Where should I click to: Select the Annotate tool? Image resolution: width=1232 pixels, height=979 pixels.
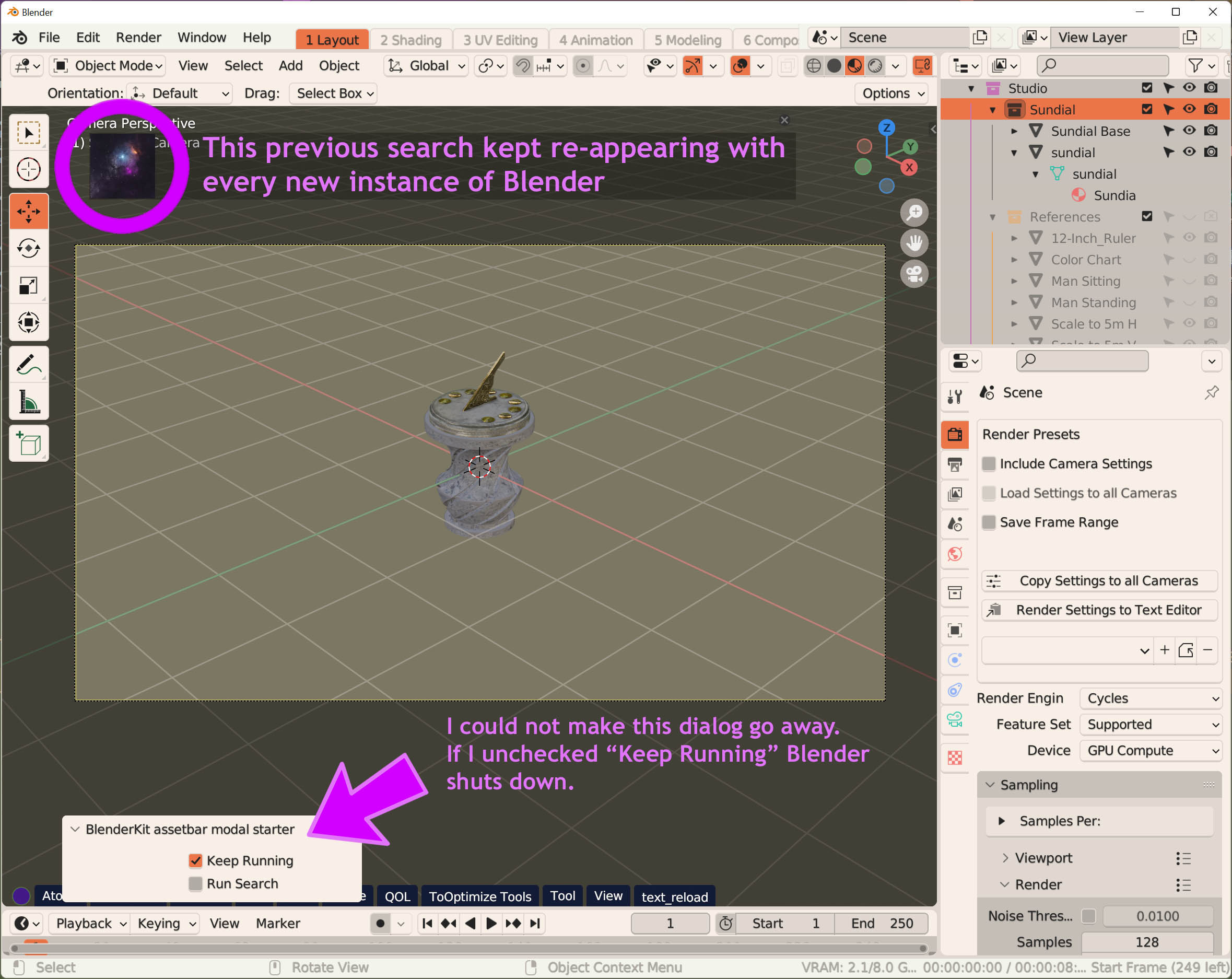click(29, 364)
